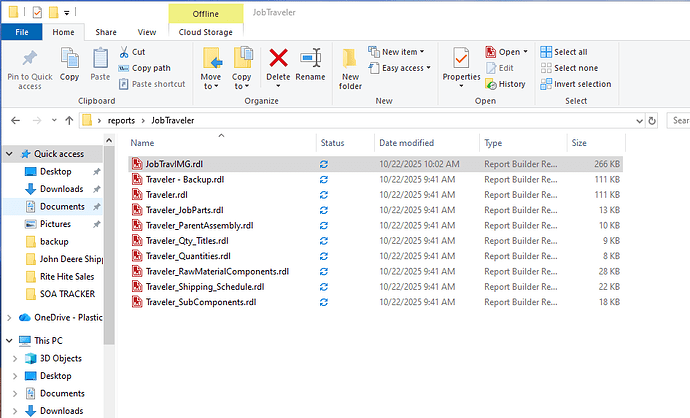Switch to the View ribbon tab

[x=147, y=32]
